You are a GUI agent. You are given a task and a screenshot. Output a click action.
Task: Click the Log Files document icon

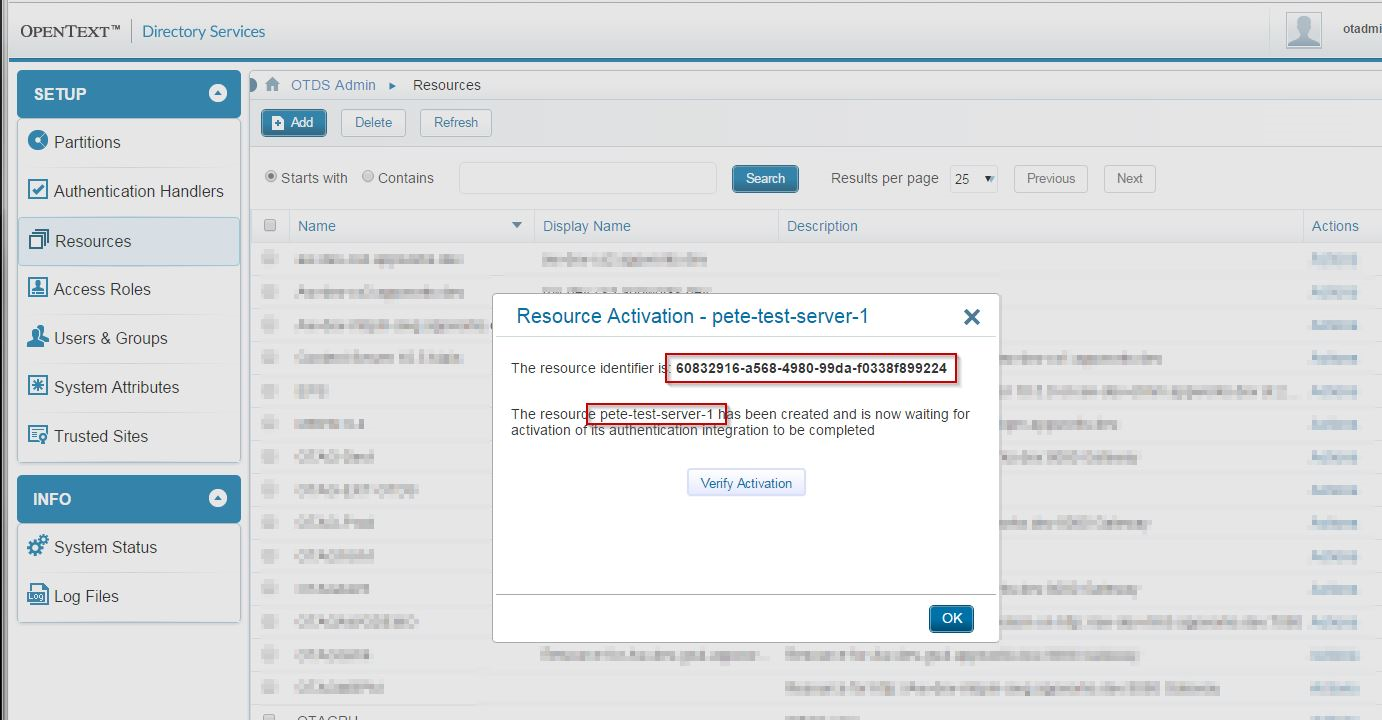pyautogui.click(x=38, y=595)
